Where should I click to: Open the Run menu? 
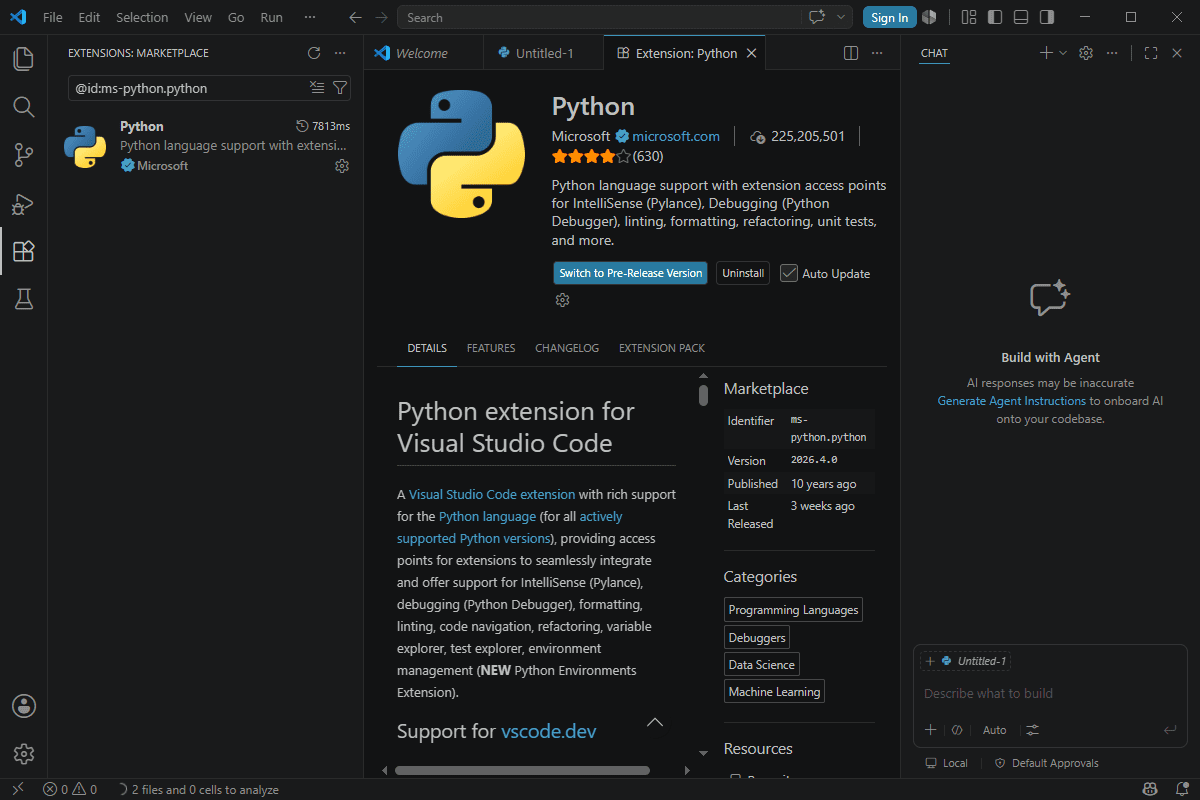271,17
